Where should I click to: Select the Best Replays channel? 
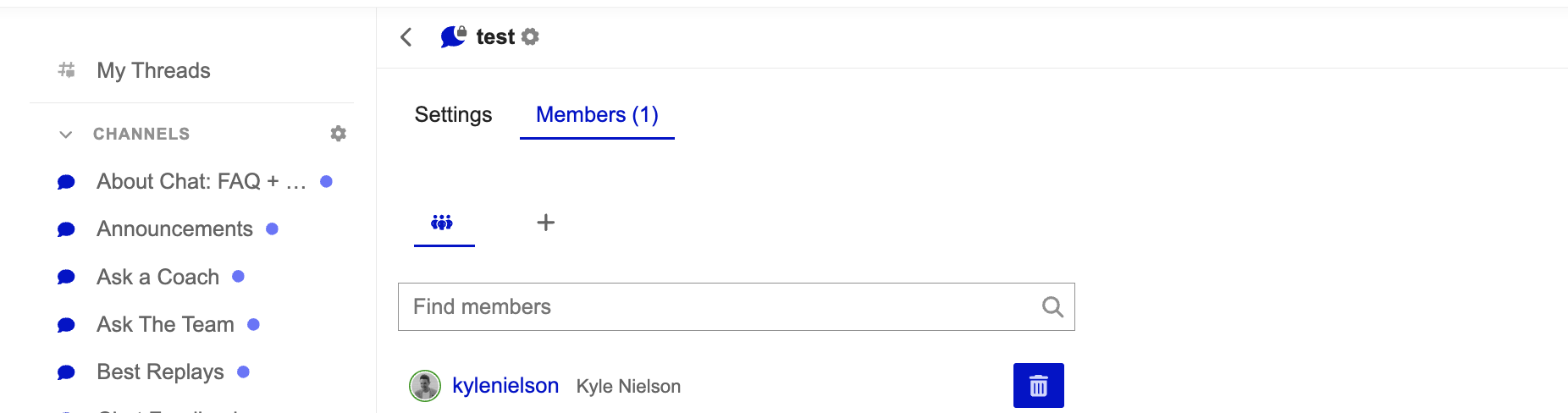[x=160, y=372]
